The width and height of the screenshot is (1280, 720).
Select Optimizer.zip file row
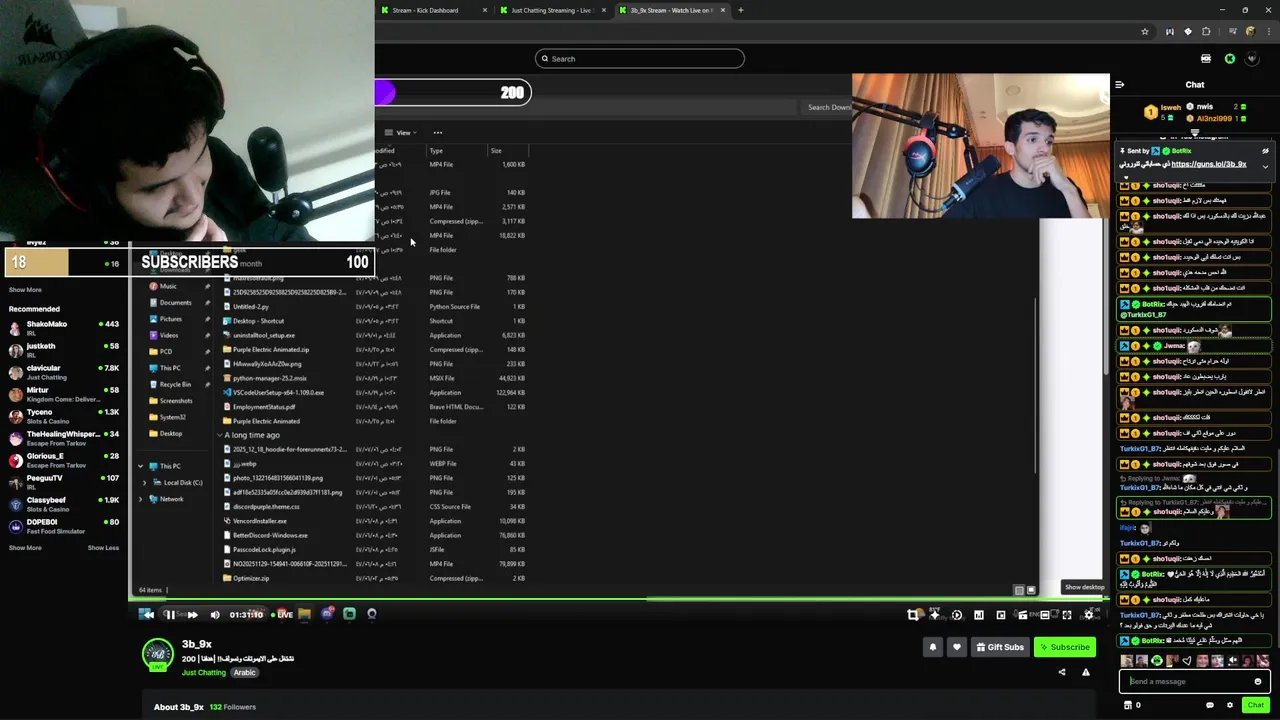pos(375,579)
